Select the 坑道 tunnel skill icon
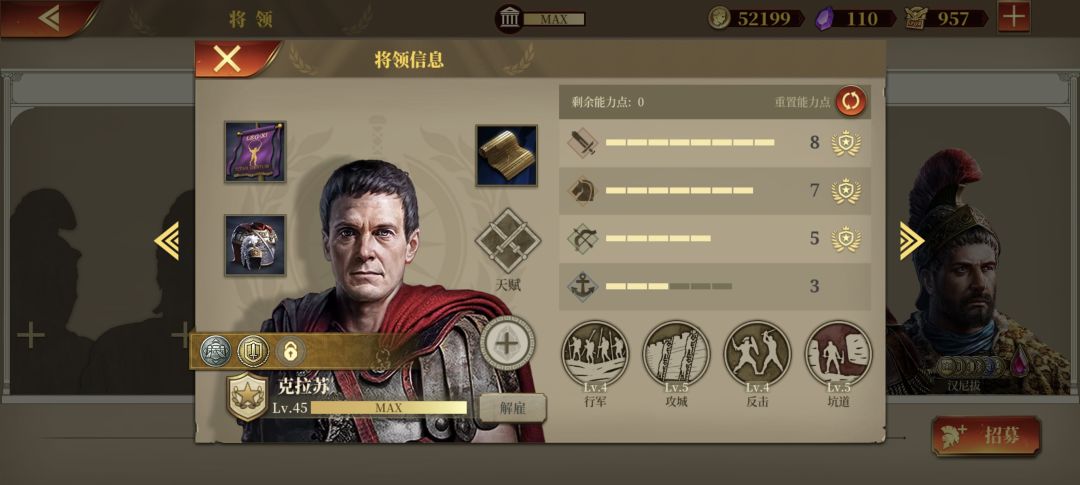Viewport: 1080px width, 485px height. coord(838,354)
